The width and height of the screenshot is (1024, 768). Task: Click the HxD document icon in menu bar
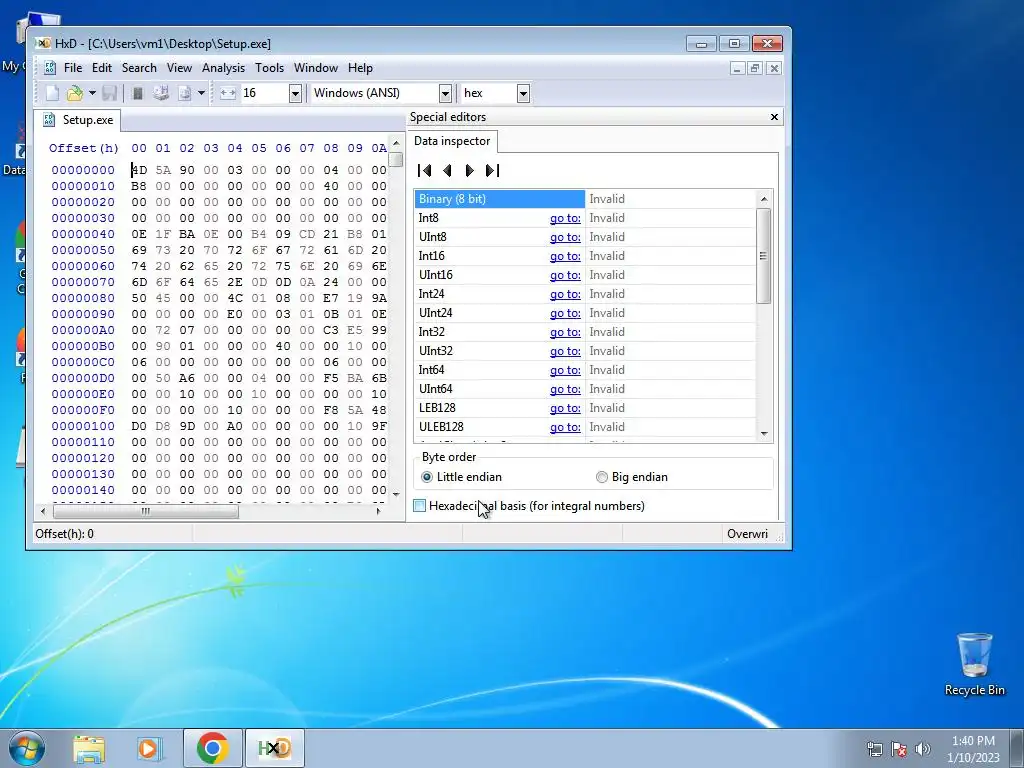[50, 68]
